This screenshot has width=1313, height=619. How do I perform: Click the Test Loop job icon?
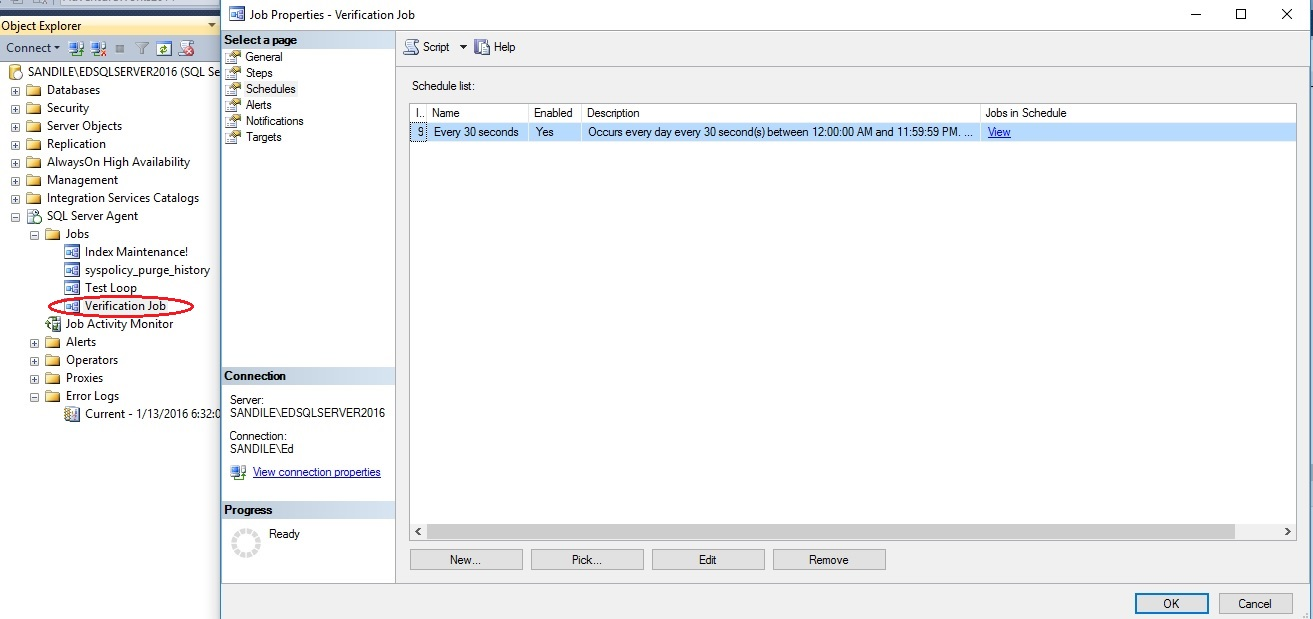coord(72,288)
